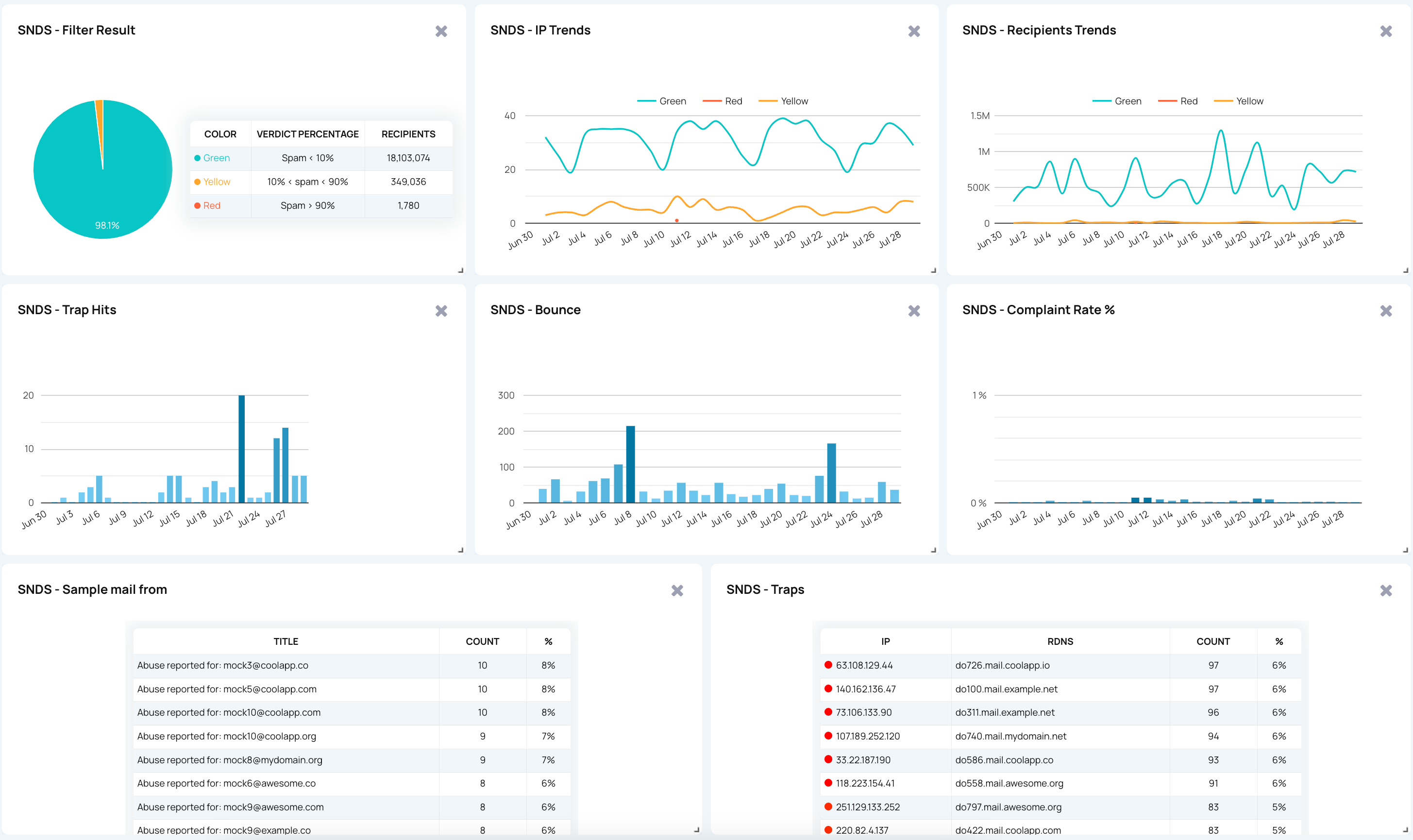Close the SNDS - IP Trends widget
This screenshot has width=1413, height=840.
click(914, 31)
